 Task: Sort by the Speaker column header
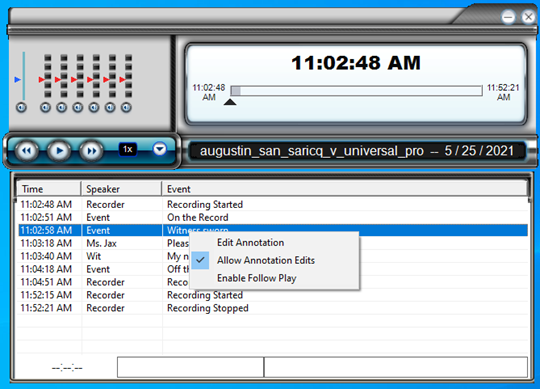click(x=121, y=189)
